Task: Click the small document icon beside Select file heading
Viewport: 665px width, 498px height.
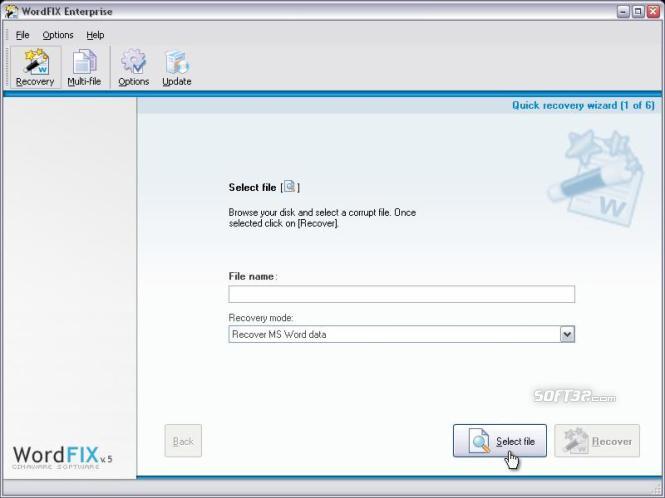Action: tap(290, 186)
